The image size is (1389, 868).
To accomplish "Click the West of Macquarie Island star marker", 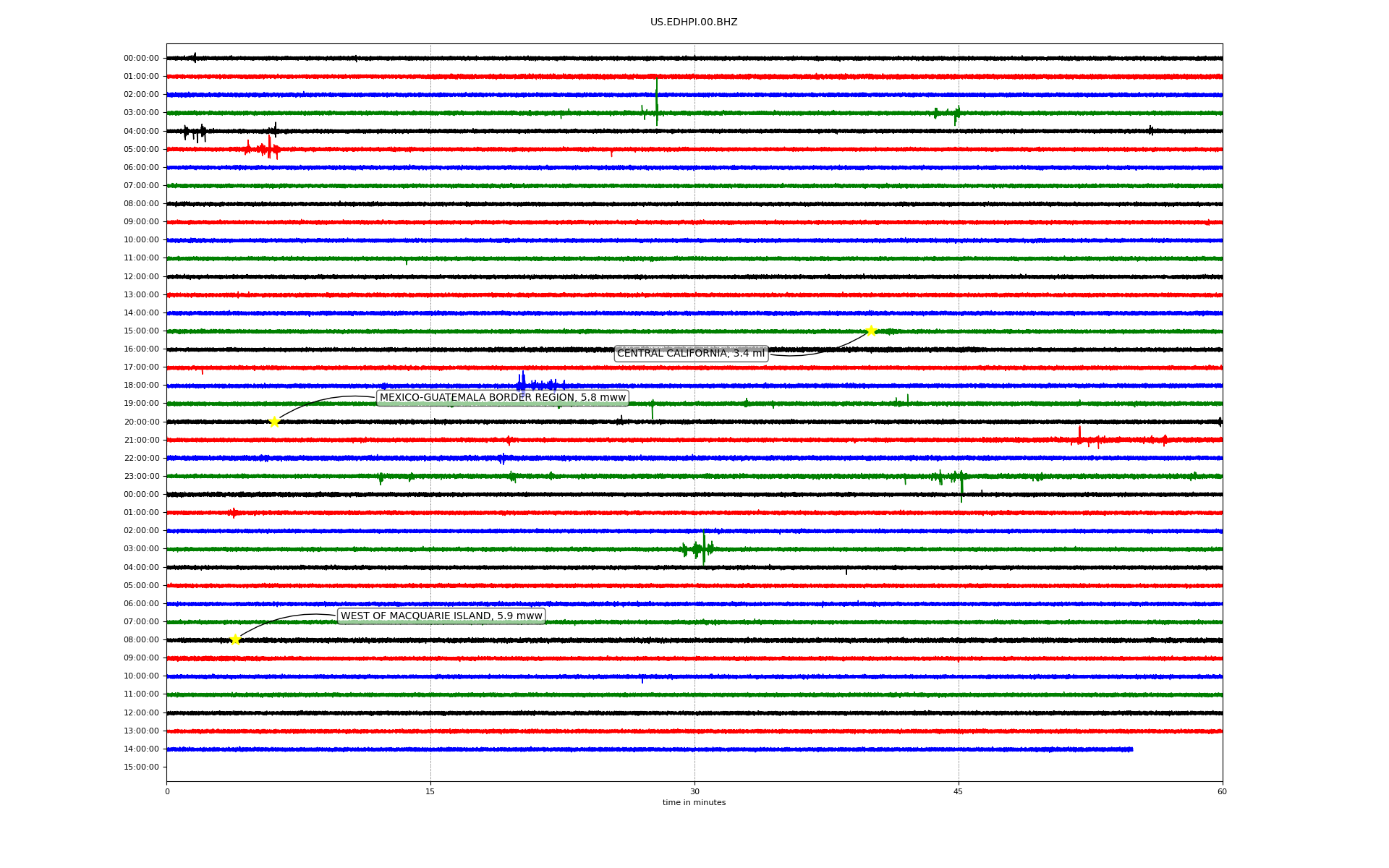I will click(235, 639).
